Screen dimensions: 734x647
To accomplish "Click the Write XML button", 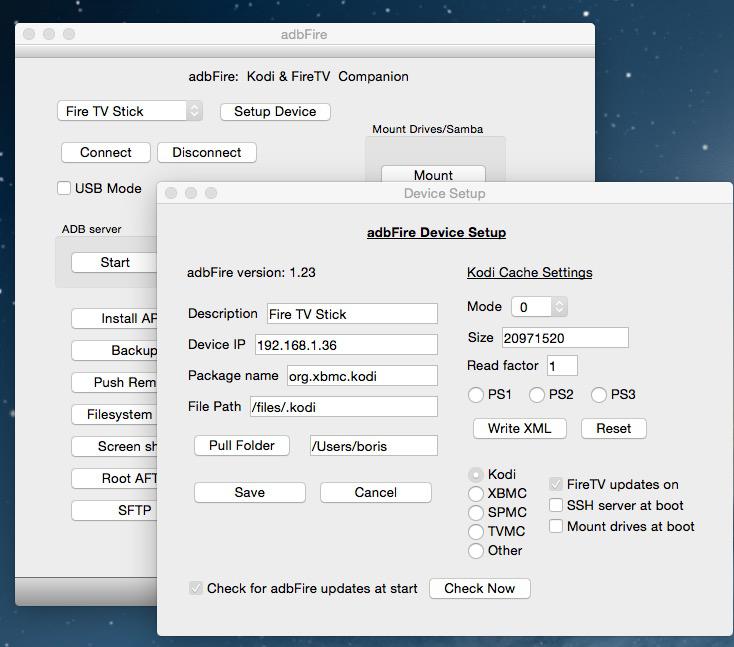I will point(519,428).
